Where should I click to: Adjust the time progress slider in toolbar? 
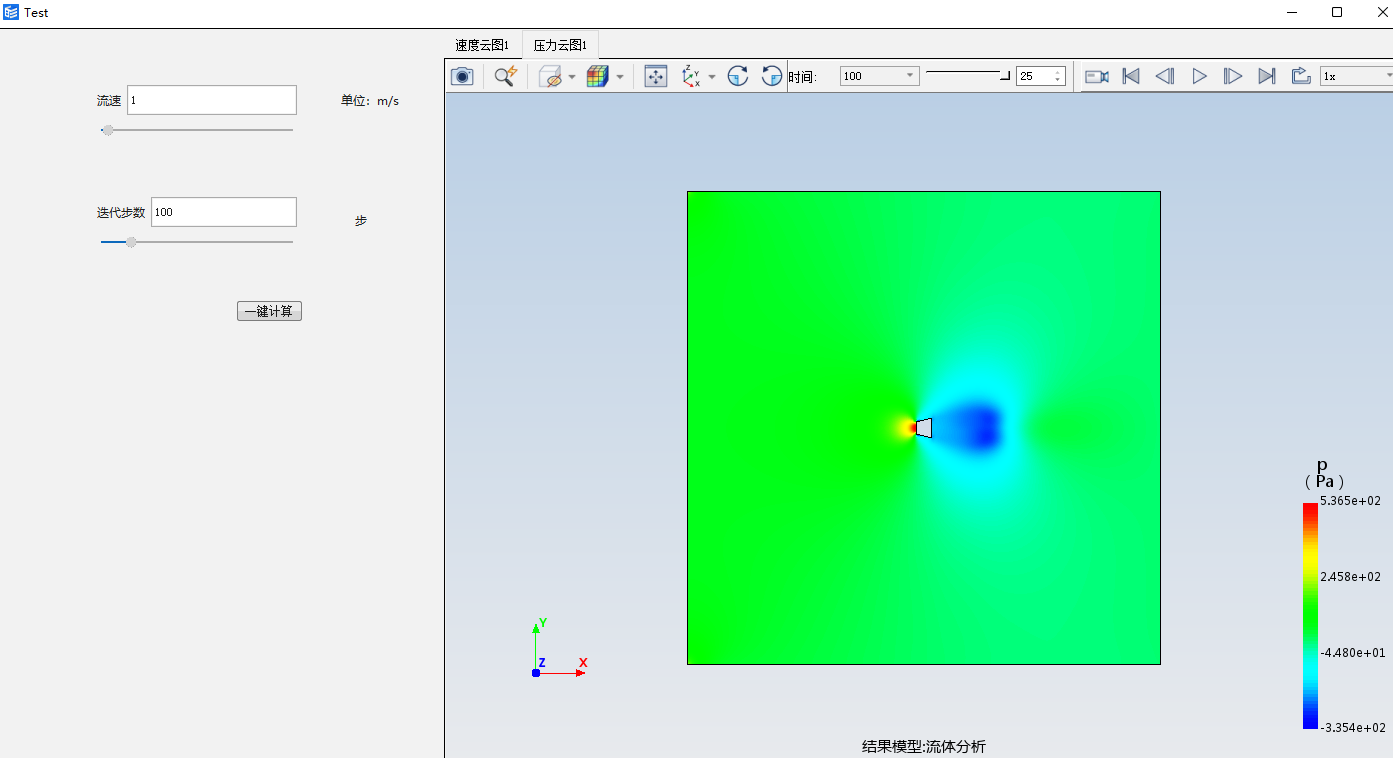pyautogui.click(x=968, y=76)
